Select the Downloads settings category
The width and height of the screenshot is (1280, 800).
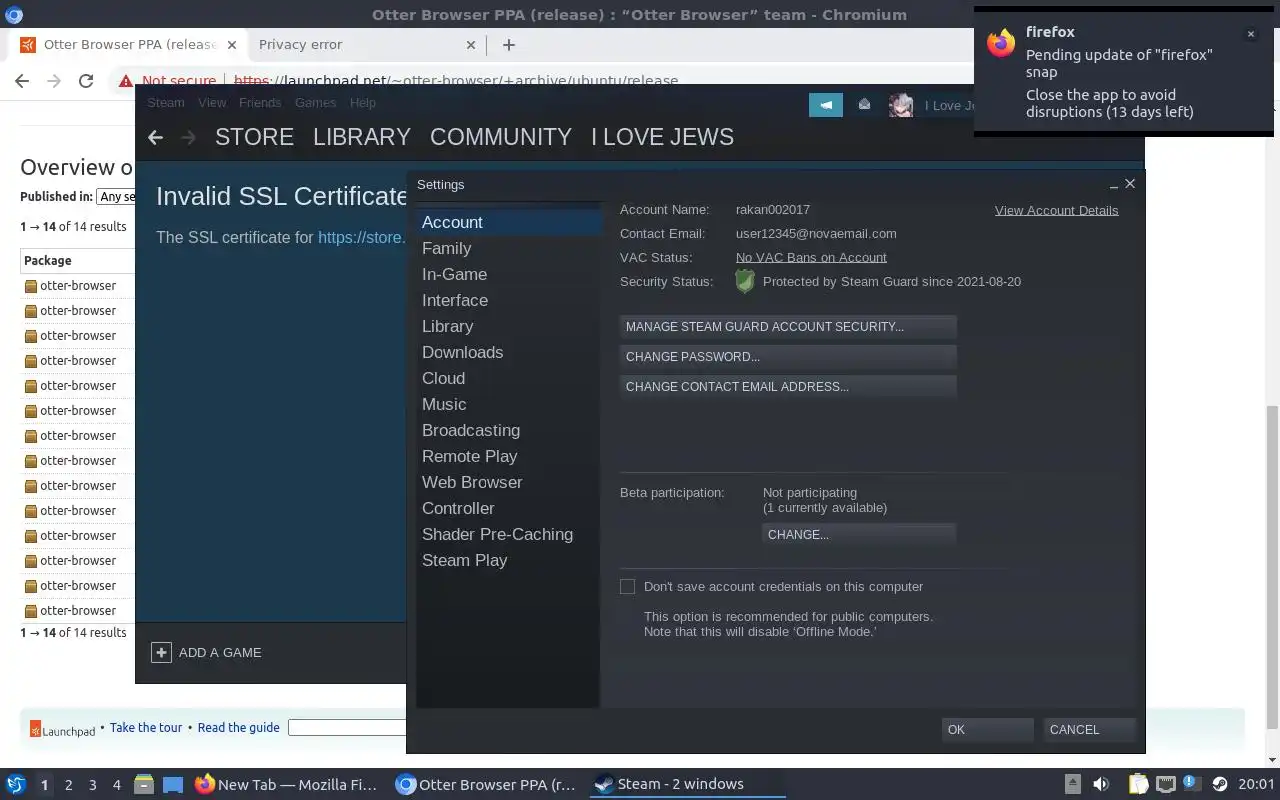tap(509, 352)
